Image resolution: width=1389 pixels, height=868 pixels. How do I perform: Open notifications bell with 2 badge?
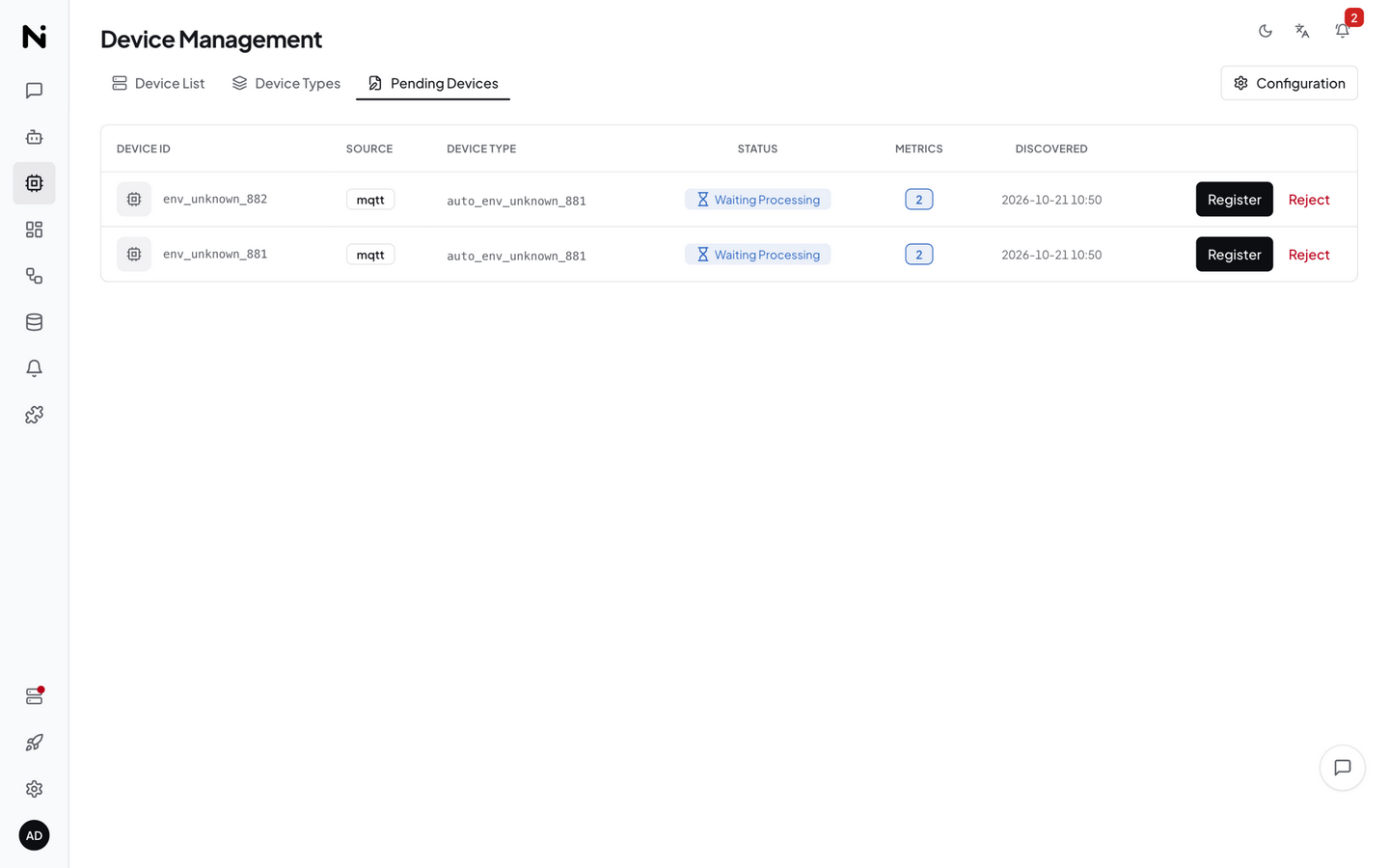click(x=1343, y=31)
